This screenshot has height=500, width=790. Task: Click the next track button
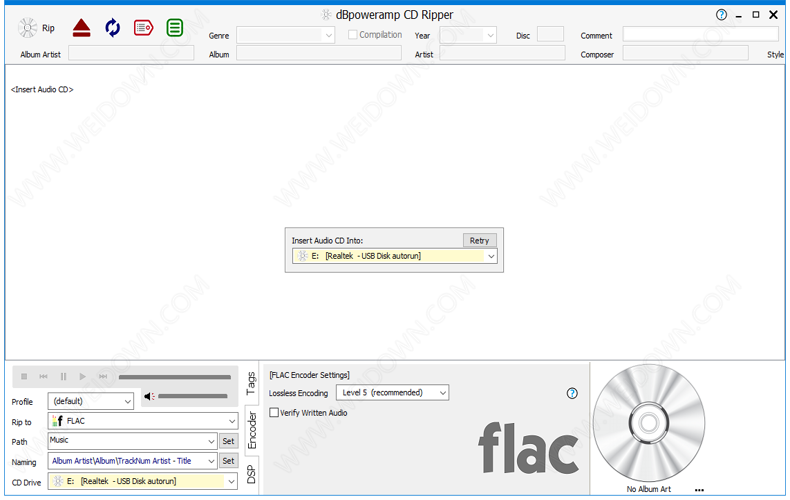tap(103, 377)
